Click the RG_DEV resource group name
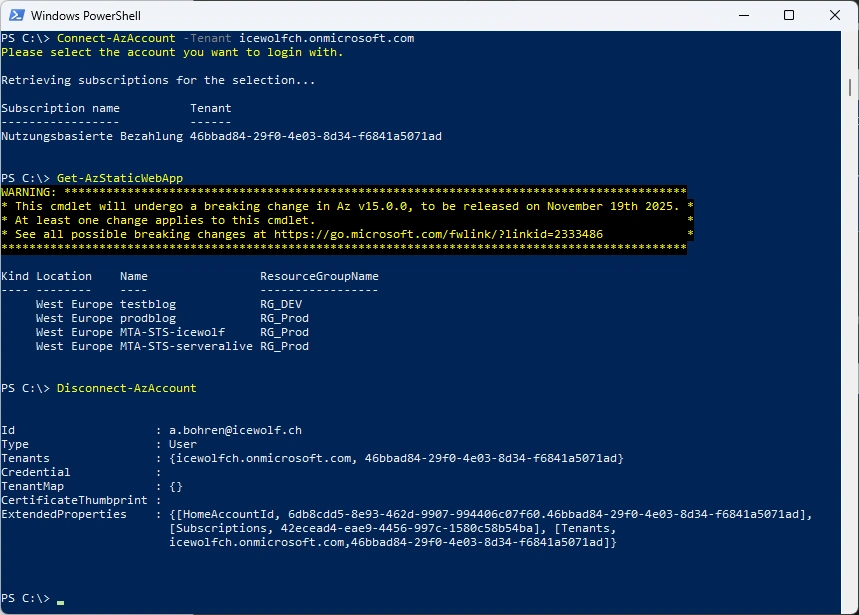Image resolution: width=859 pixels, height=615 pixels. pyautogui.click(x=281, y=304)
